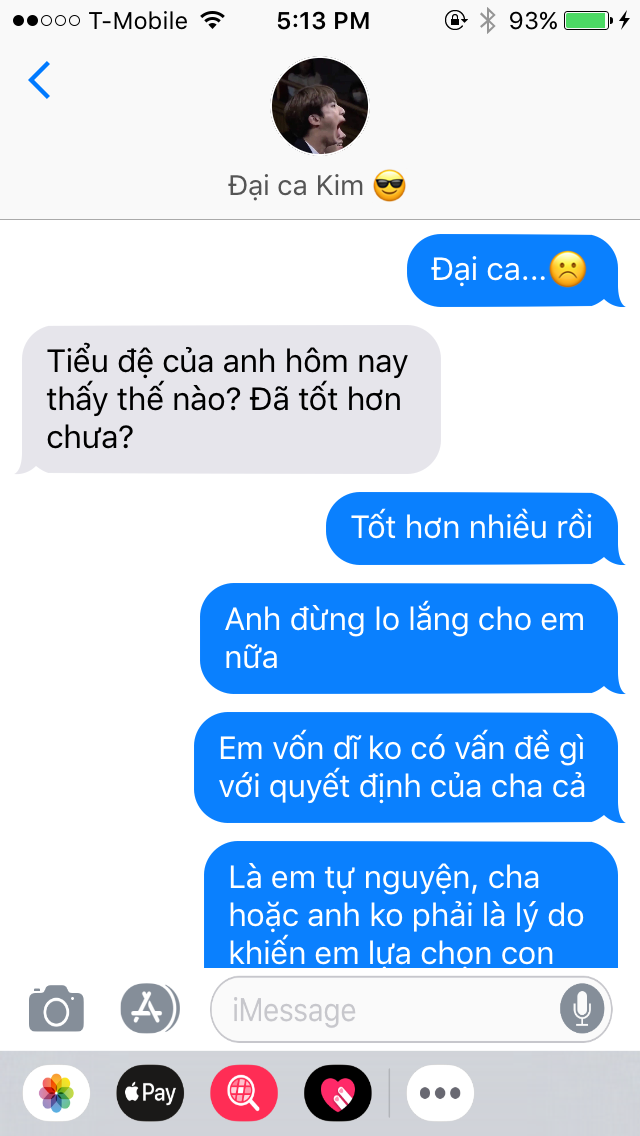This screenshot has width=640, height=1136.
Task: Open the heart Digital Touch app
Action: click(x=338, y=1093)
